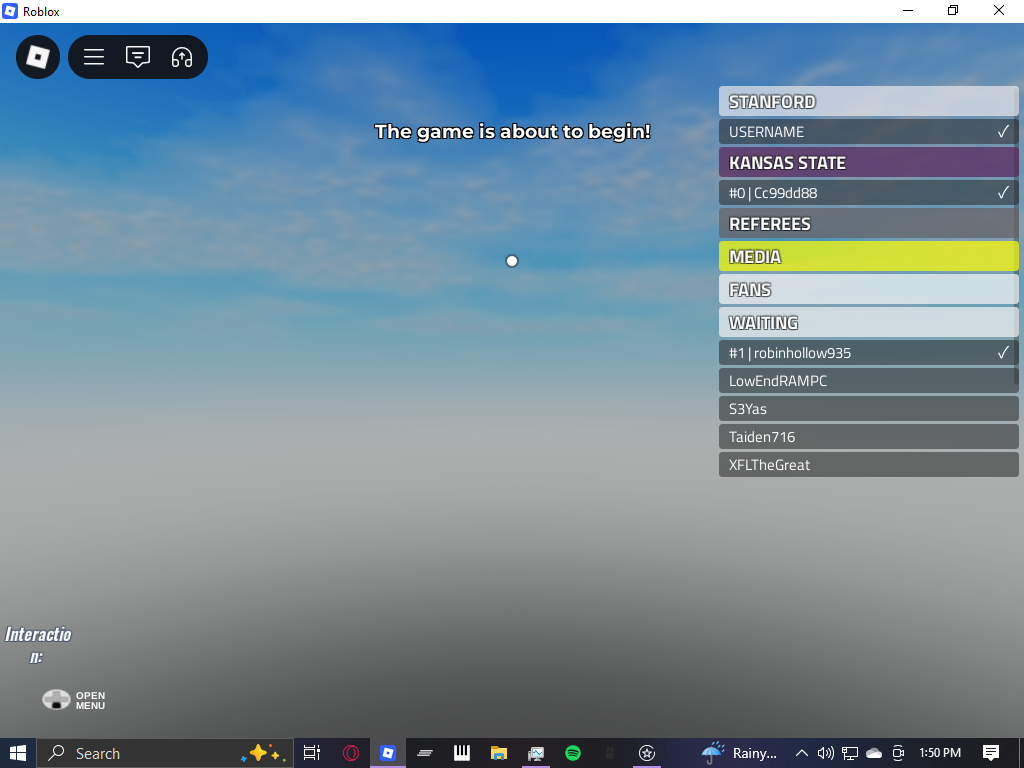Open the piano app in taskbar
The height and width of the screenshot is (768, 1024).
click(x=462, y=753)
